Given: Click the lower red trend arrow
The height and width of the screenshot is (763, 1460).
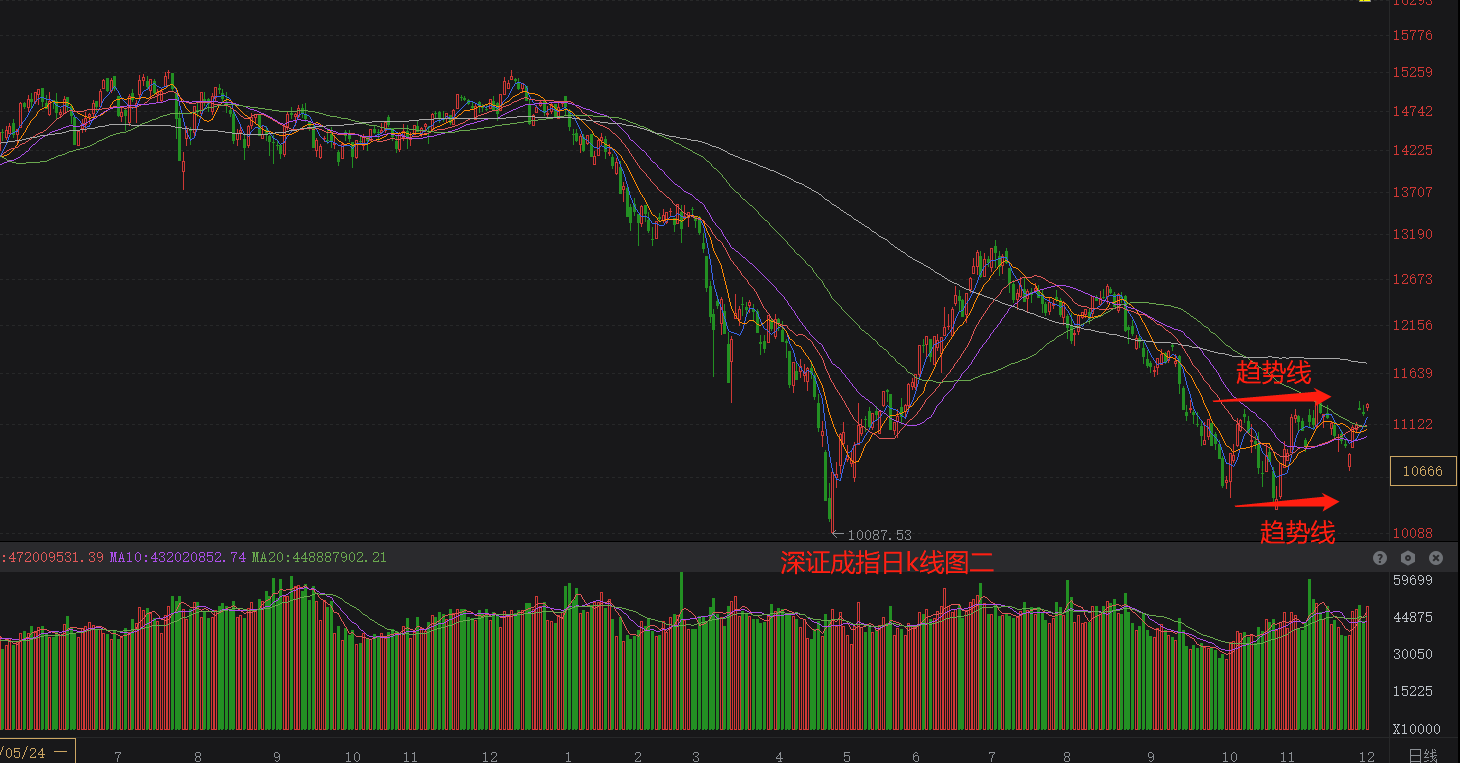Looking at the screenshot, I should pyautogui.click(x=1286, y=502).
